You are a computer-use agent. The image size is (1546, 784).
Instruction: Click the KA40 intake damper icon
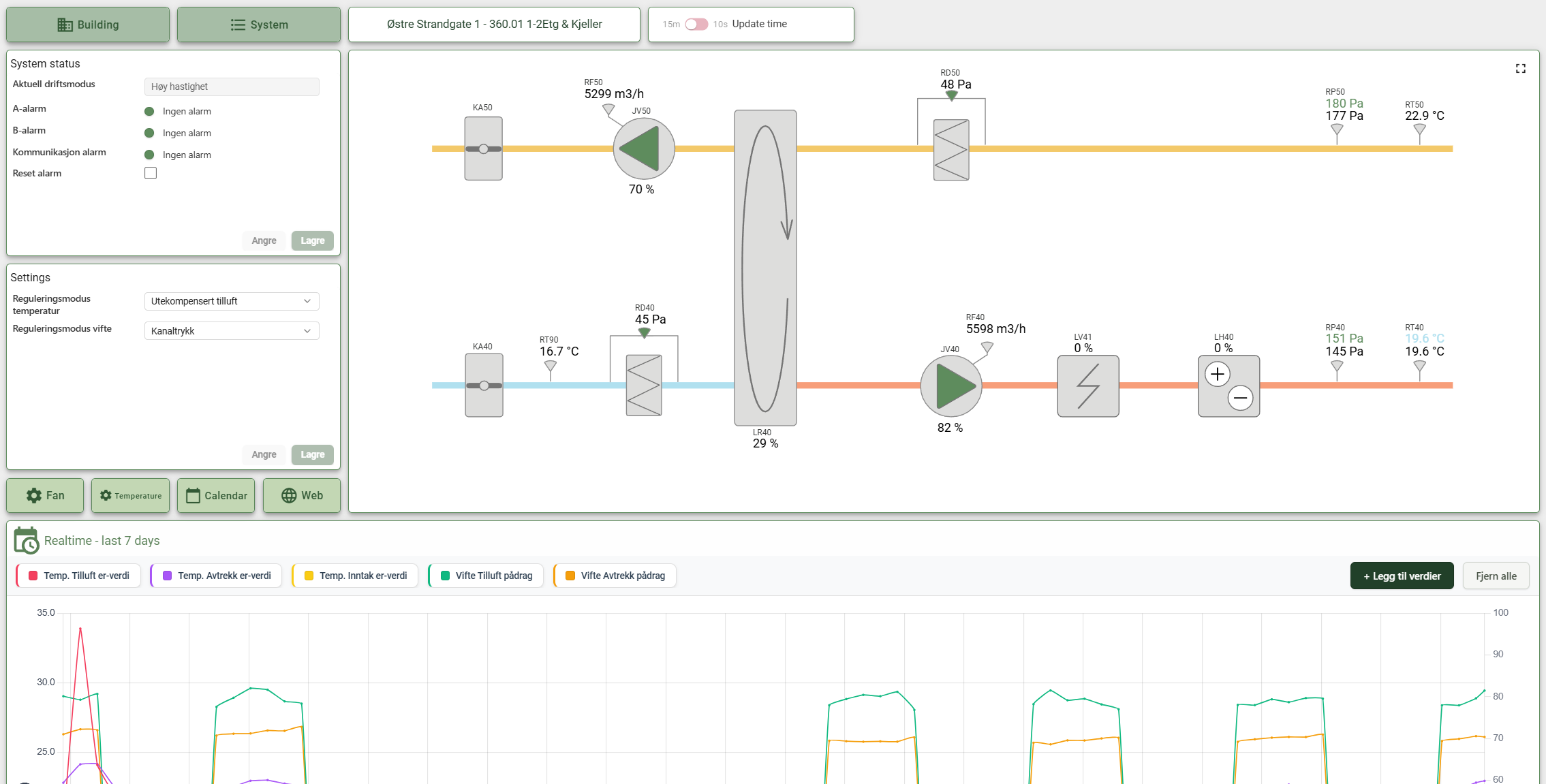pos(484,385)
